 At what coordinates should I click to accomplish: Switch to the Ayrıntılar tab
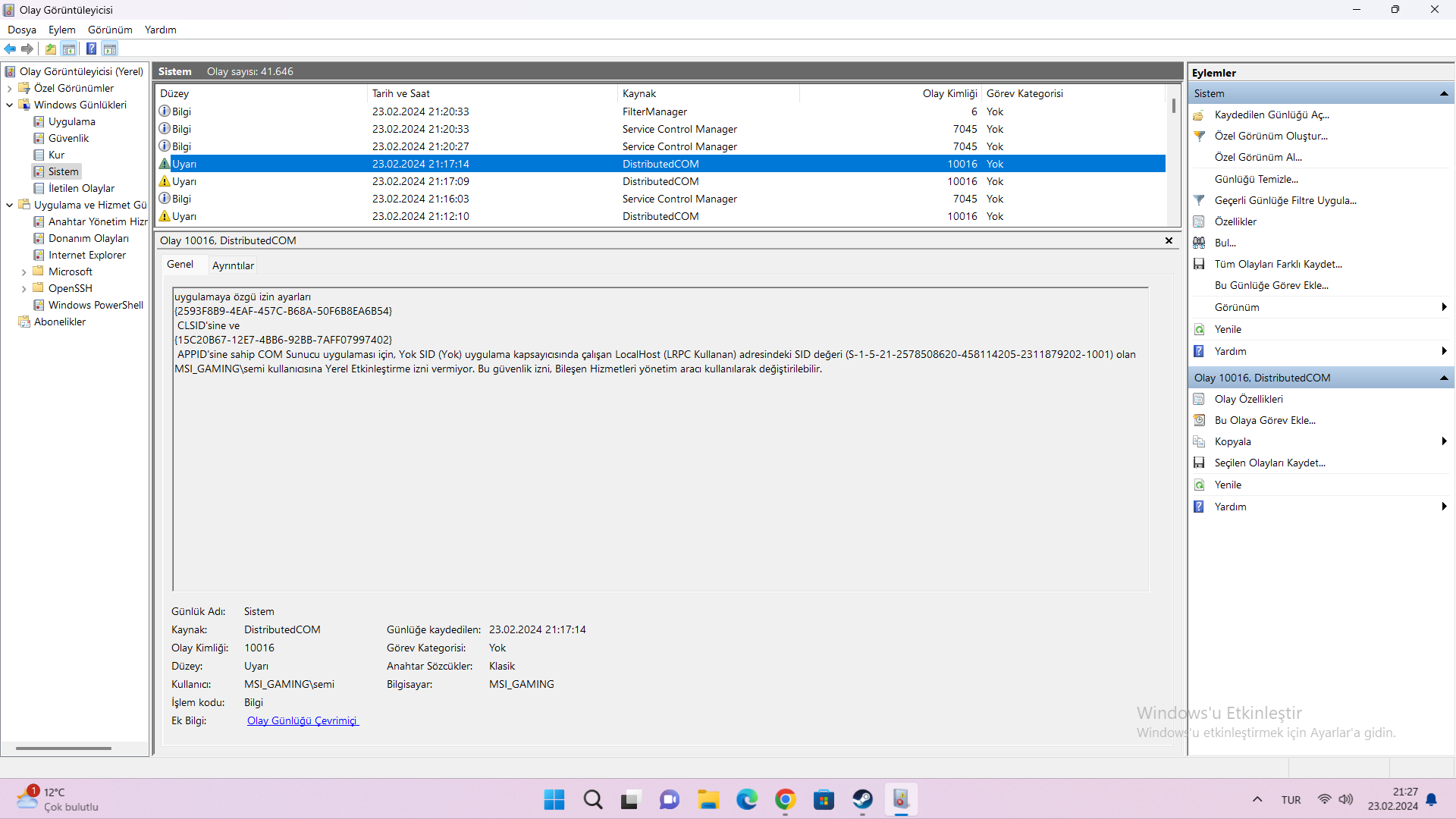(233, 265)
